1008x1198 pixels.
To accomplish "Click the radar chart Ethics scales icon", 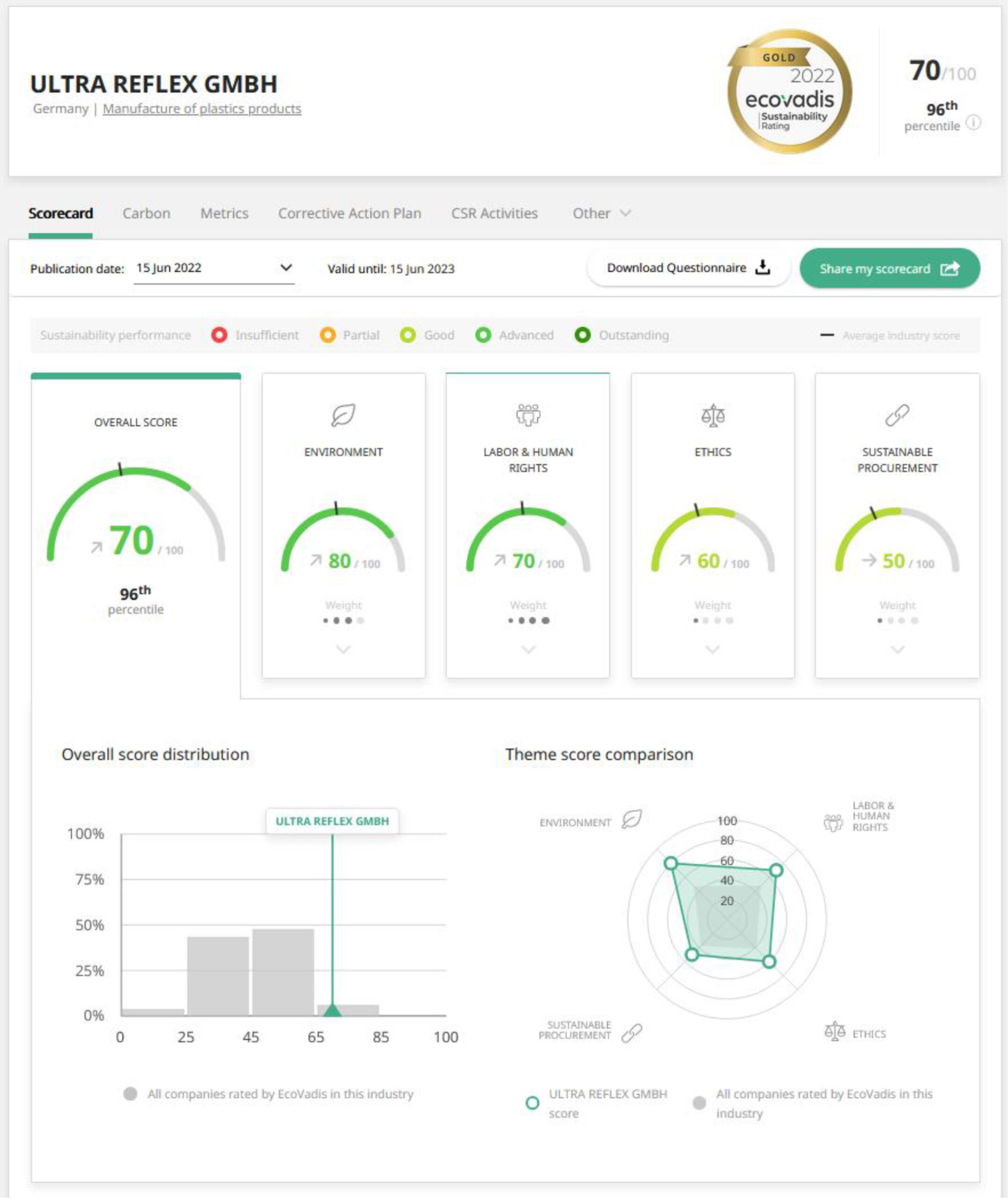I will tap(835, 1032).
